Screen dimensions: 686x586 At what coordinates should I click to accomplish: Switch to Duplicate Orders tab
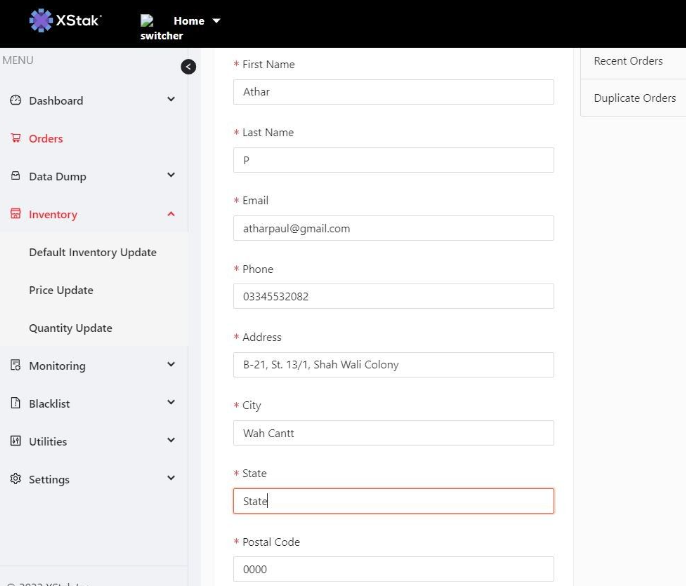pyautogui.click(x=634, y=98)
